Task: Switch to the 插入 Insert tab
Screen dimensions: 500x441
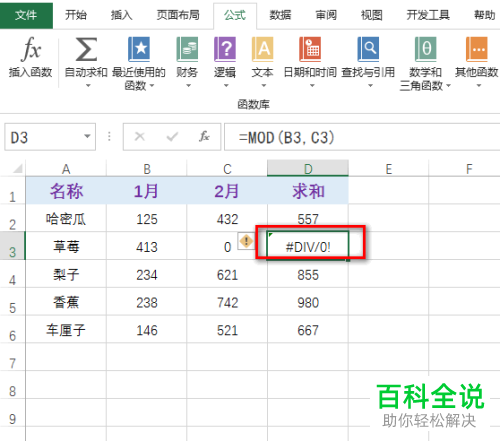Action: coord(121,15)
